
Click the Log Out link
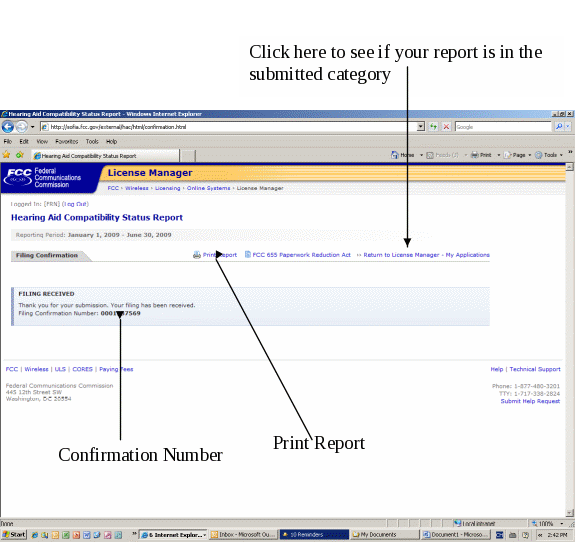click(x=76, y=204)
